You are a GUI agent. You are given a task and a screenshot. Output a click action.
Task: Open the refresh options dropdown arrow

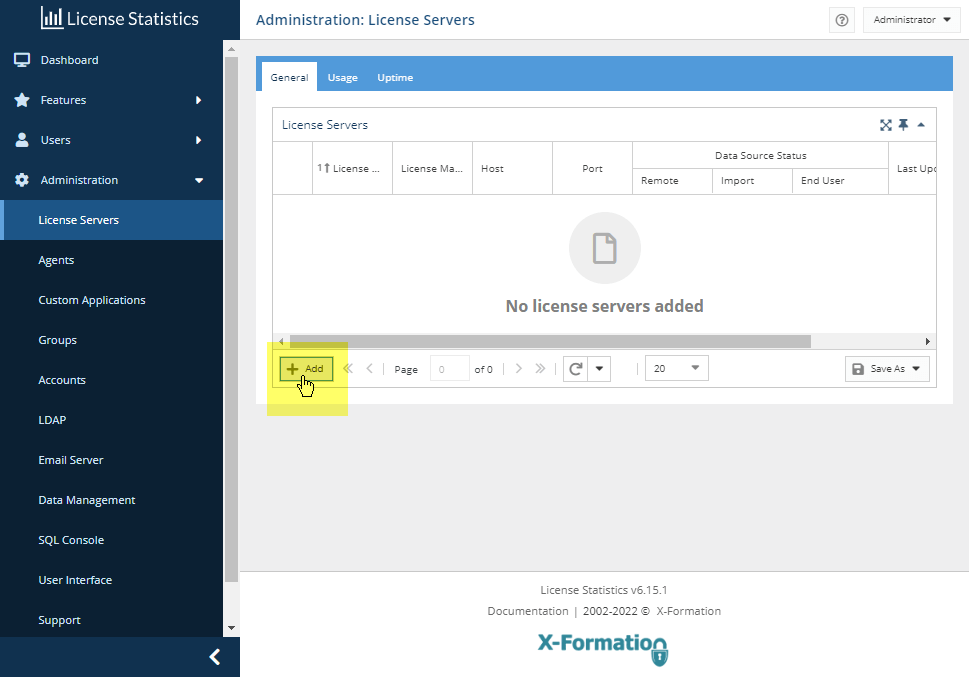(599, 369)
